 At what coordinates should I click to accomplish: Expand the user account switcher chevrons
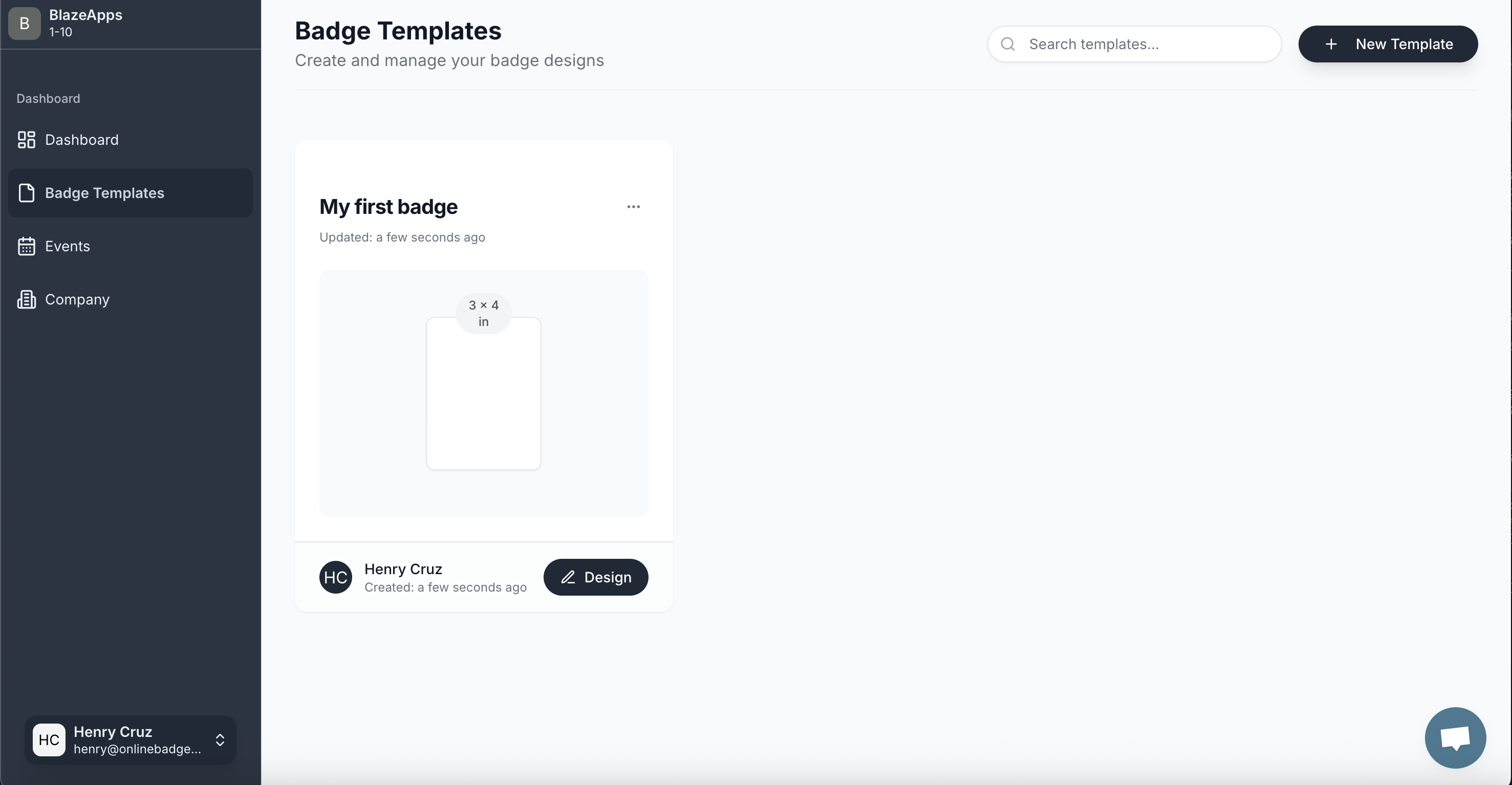pos(220,740)
